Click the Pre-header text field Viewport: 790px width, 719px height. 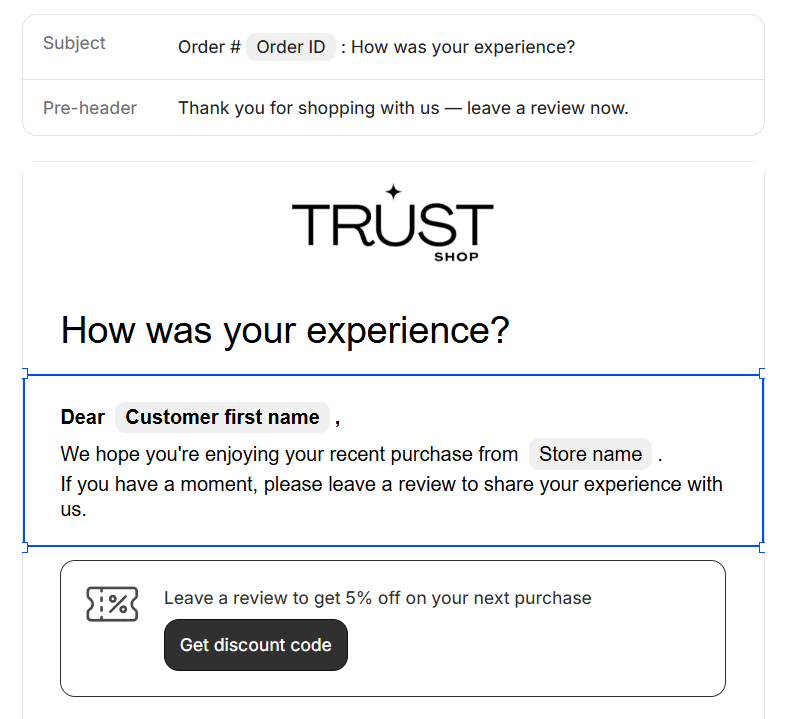point(403,108)
